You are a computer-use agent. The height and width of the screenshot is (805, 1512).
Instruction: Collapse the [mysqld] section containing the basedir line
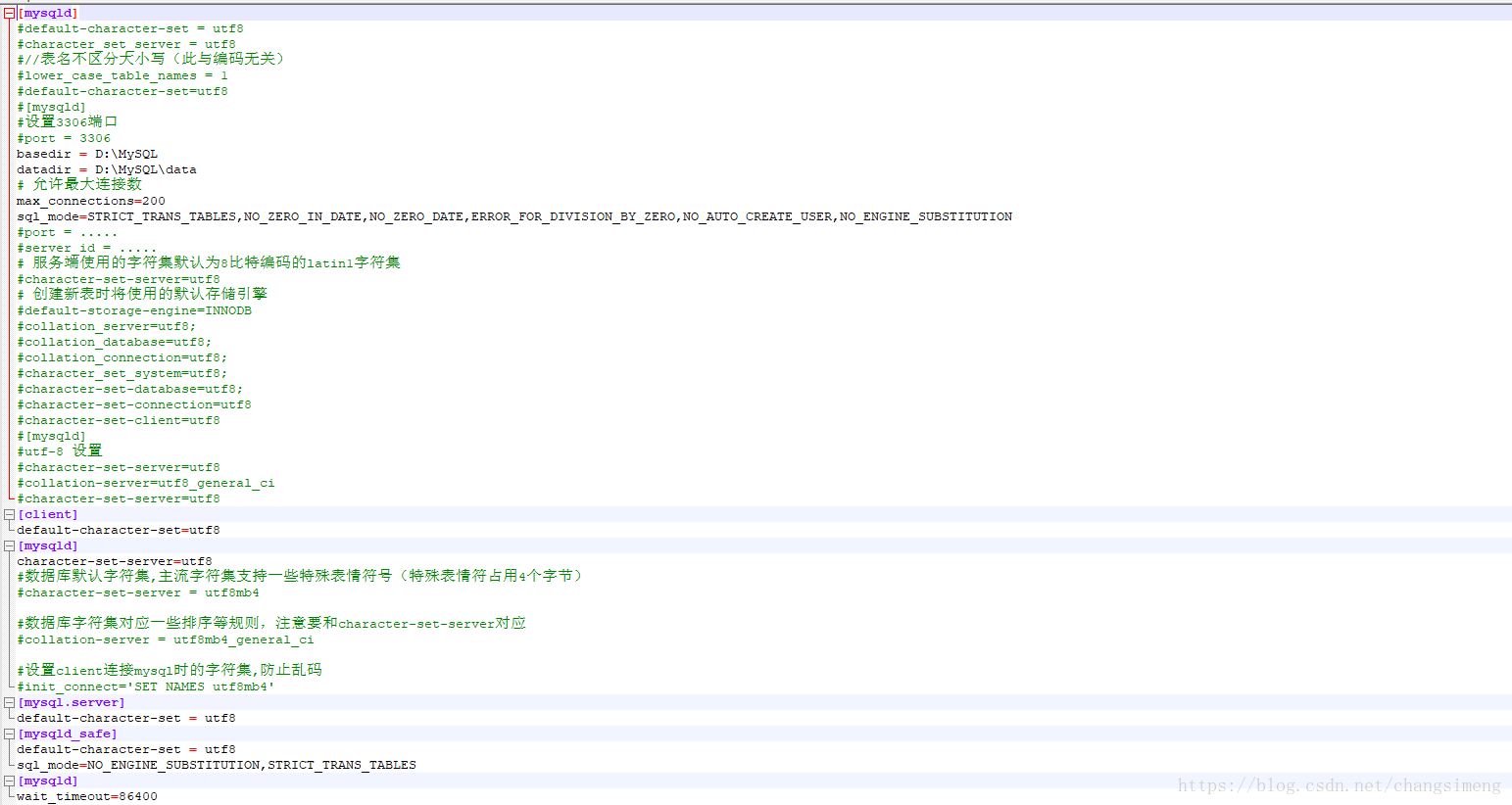tap(9, 14)
